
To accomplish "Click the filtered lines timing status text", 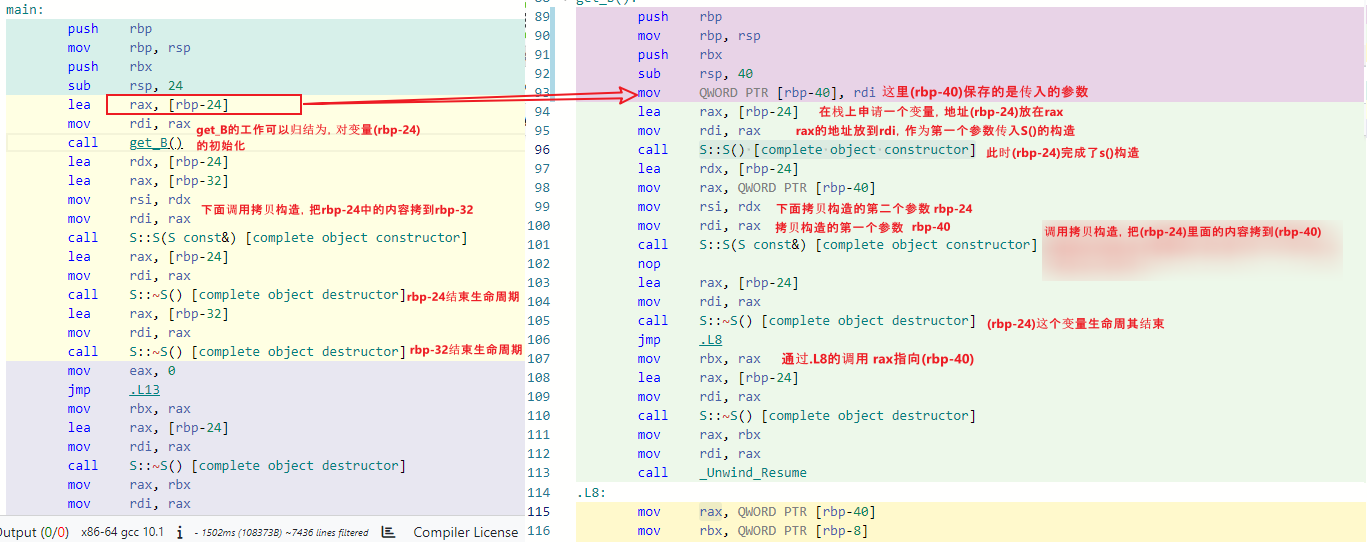I will 281,533.
